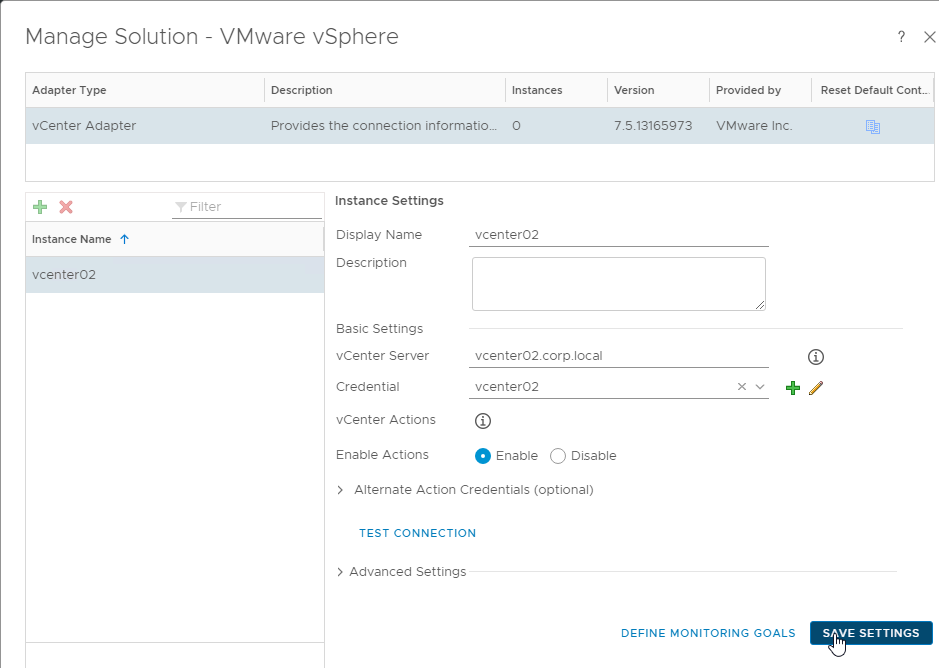Click the version value 7.5.13165973
The image size is (939, 668).
point(653,126)
